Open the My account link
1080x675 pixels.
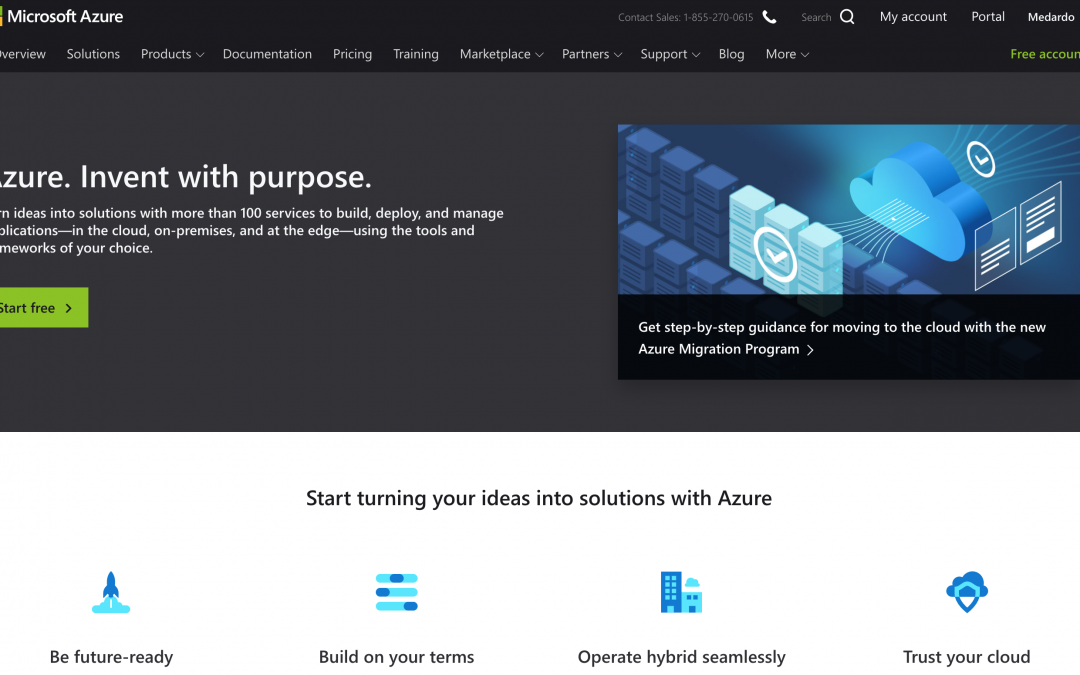click(913, 17)
